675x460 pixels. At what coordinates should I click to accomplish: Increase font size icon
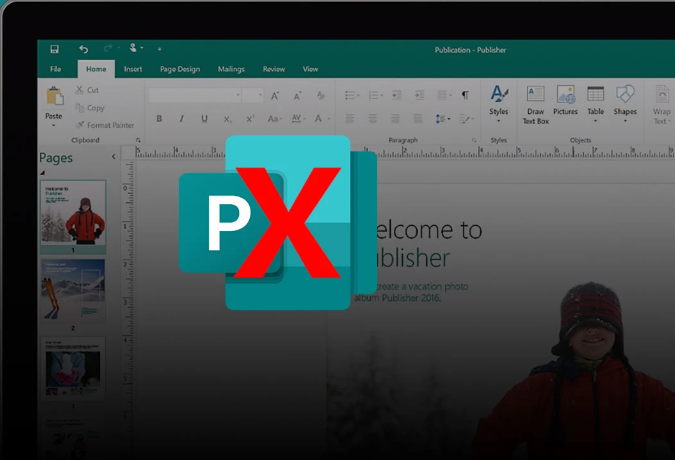[x=275, y=96]
